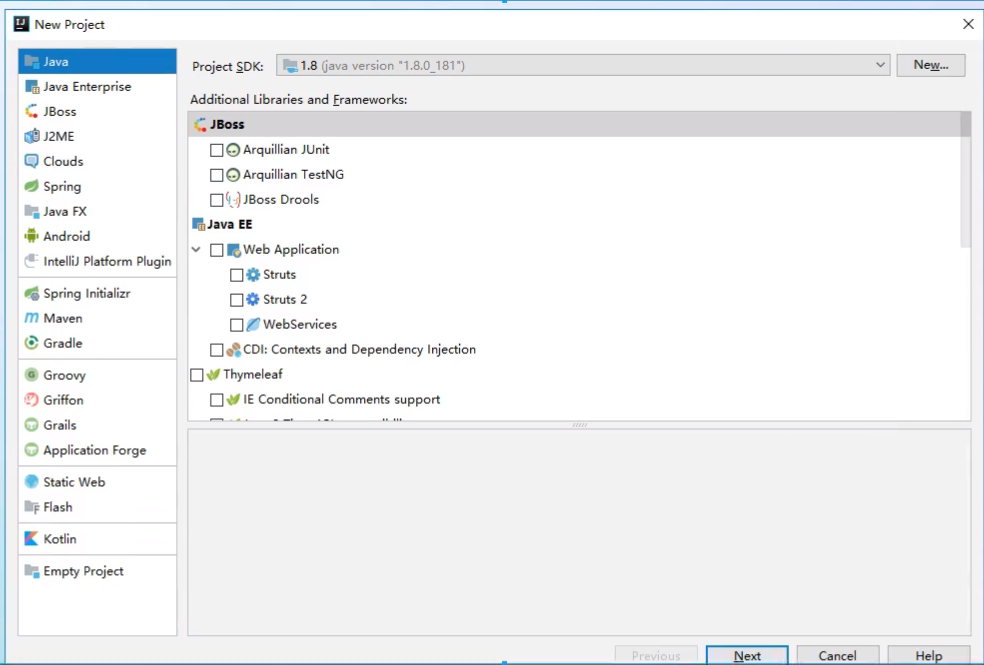Choose the Empty Project option
Image resolution: width=984 pixels, height=665 pixels.
click(97, 571)
